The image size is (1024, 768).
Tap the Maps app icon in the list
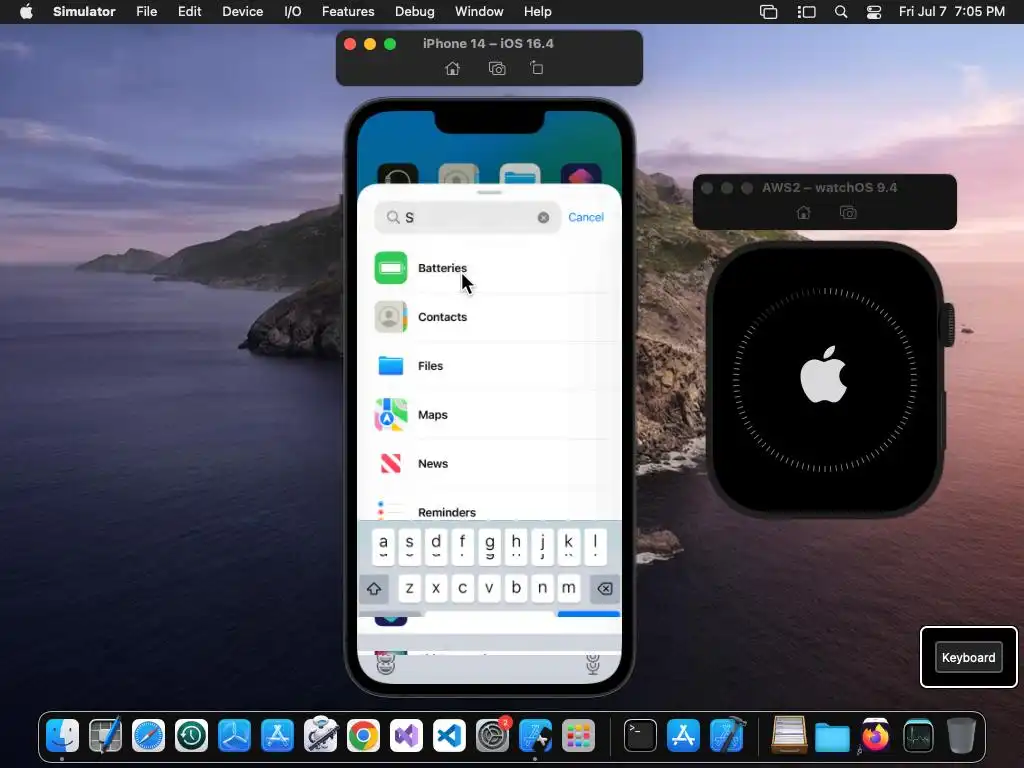[x=391, y=415]
